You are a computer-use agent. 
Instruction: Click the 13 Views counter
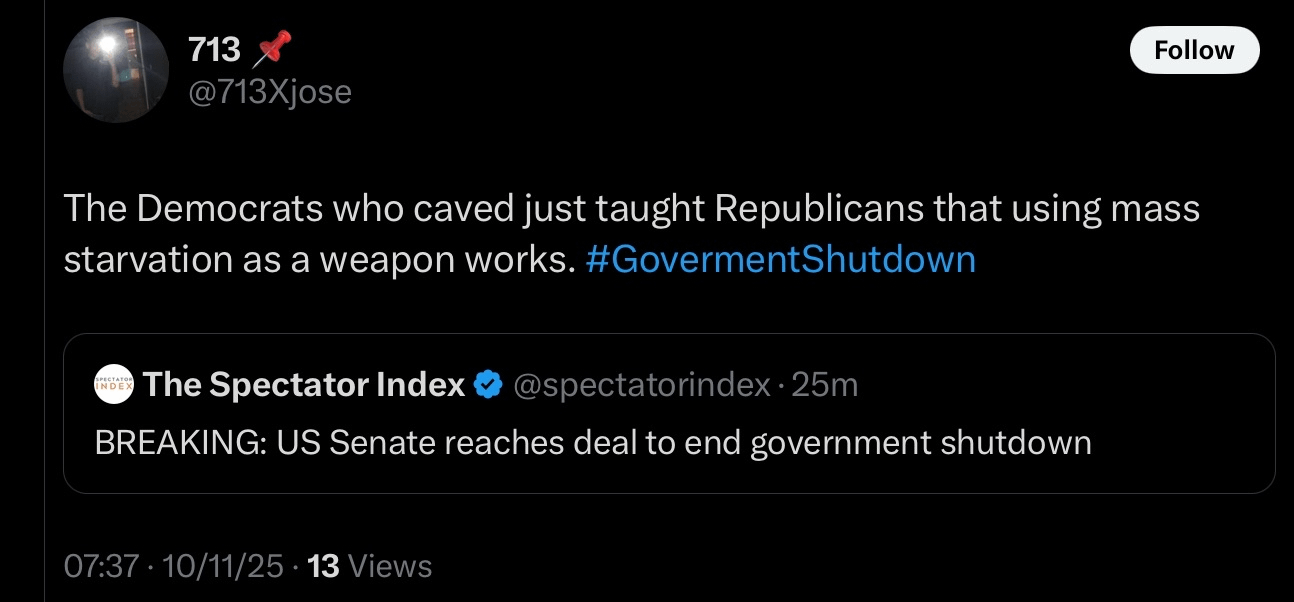click(x=324, y=567)
